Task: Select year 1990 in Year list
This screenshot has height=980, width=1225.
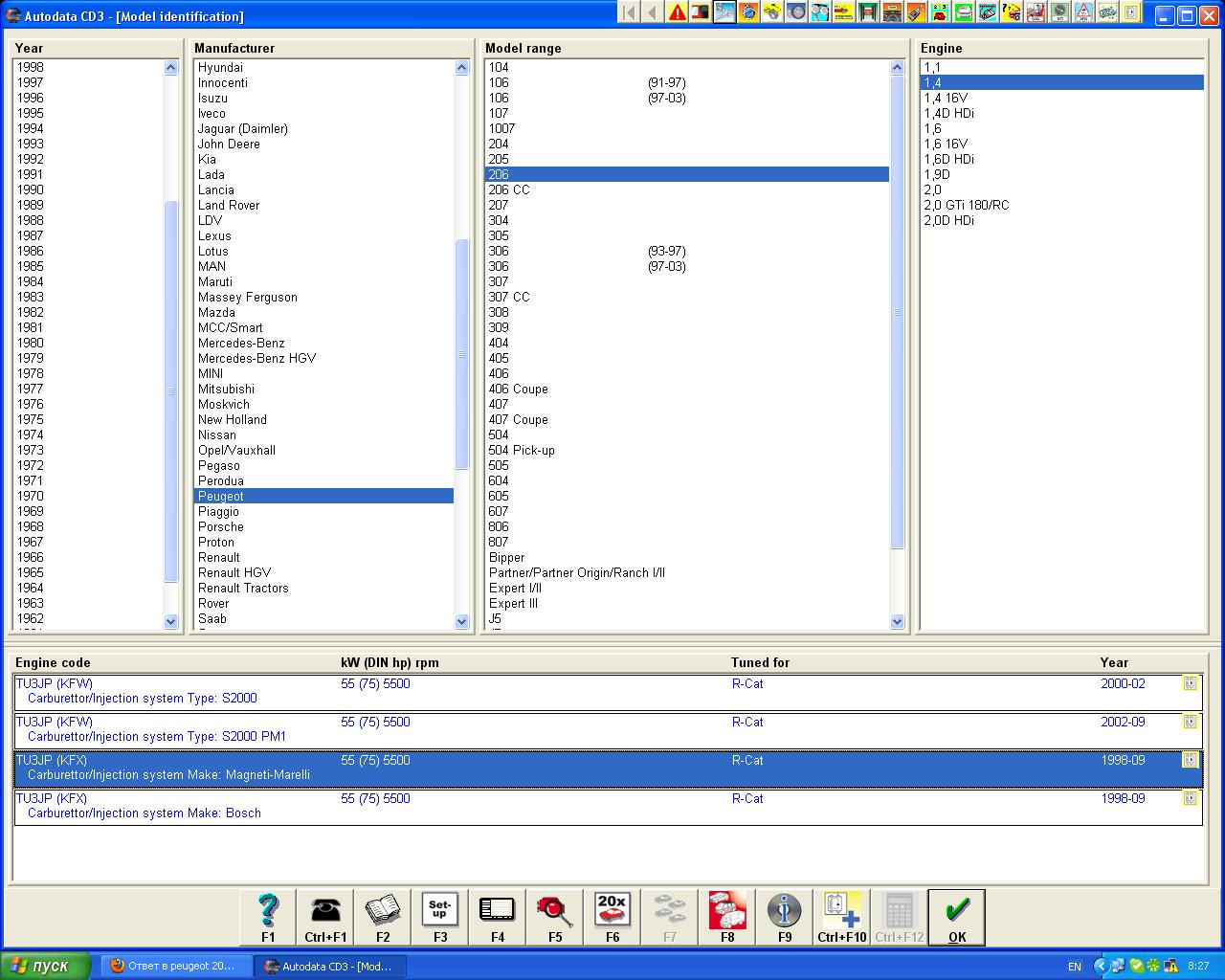Action: click(88, 189)
